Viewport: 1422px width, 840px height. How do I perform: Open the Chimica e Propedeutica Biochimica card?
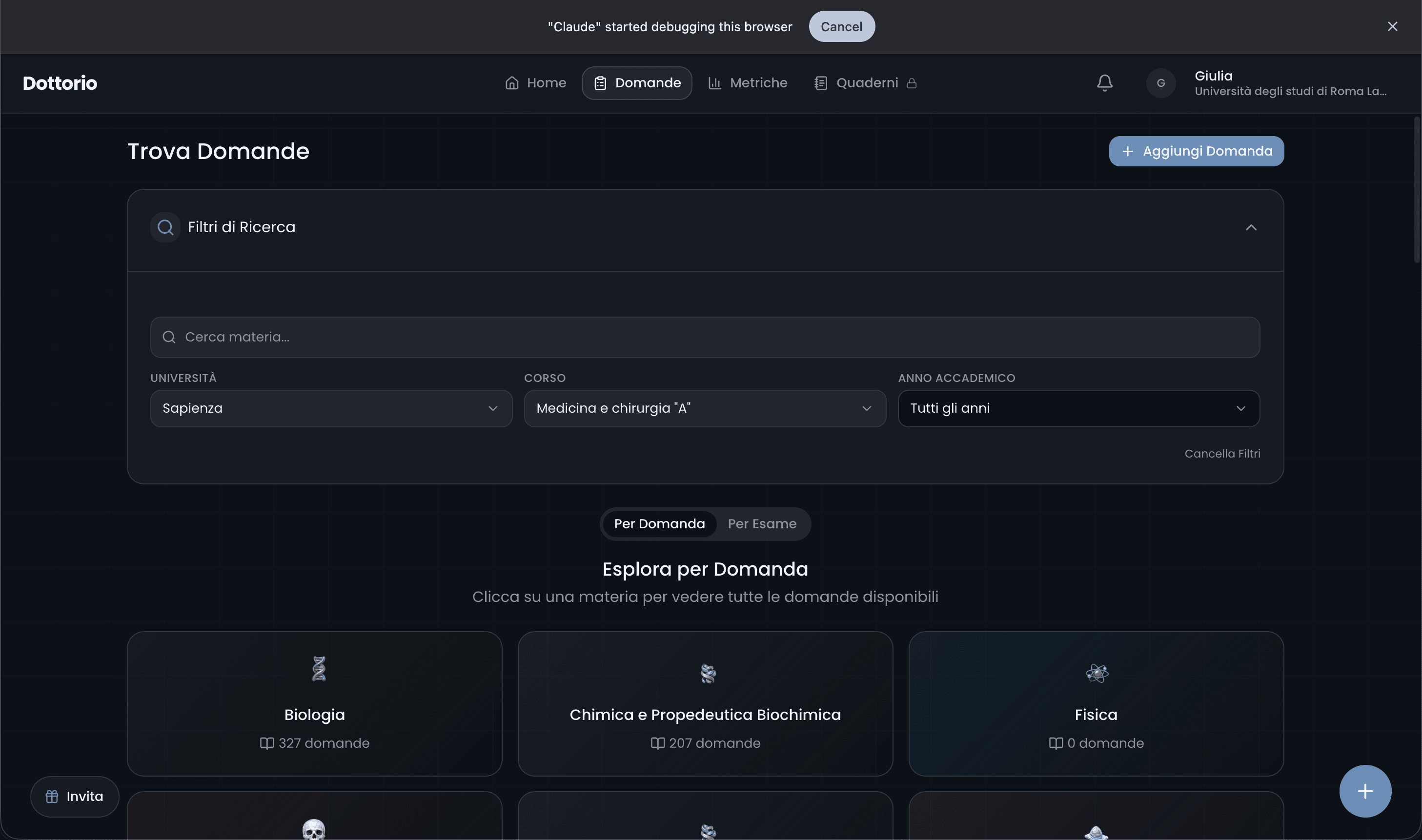click(705, 703)
